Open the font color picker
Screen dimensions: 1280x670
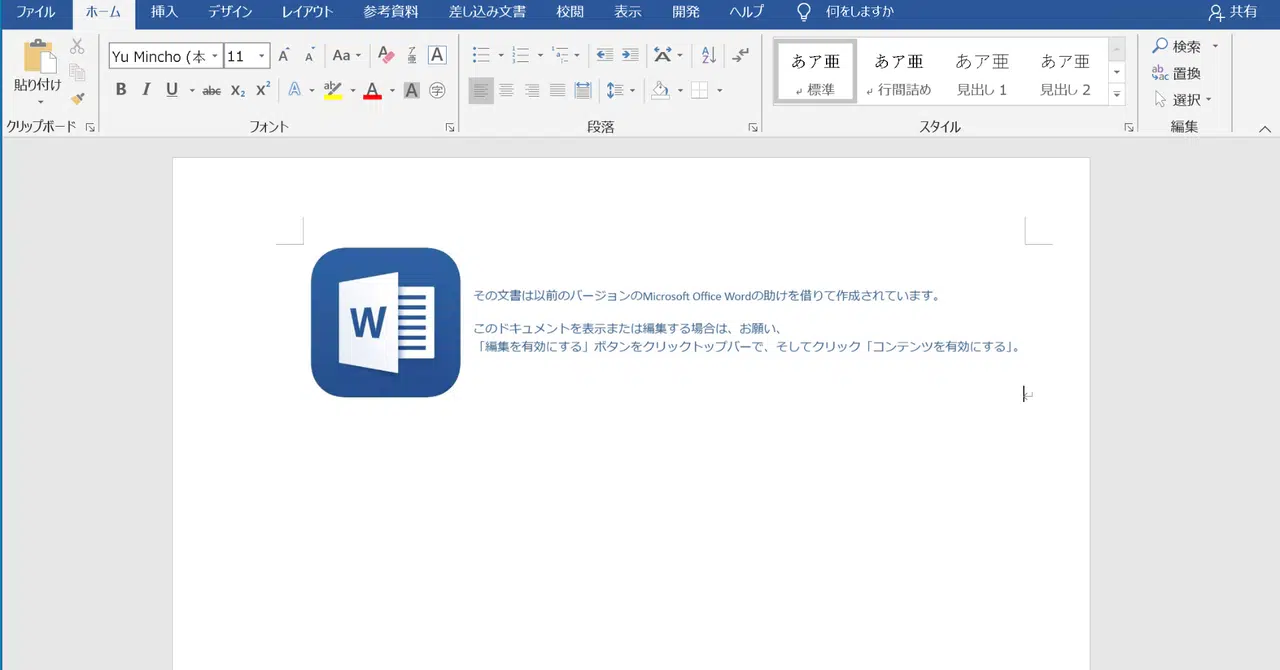point(371,90)
